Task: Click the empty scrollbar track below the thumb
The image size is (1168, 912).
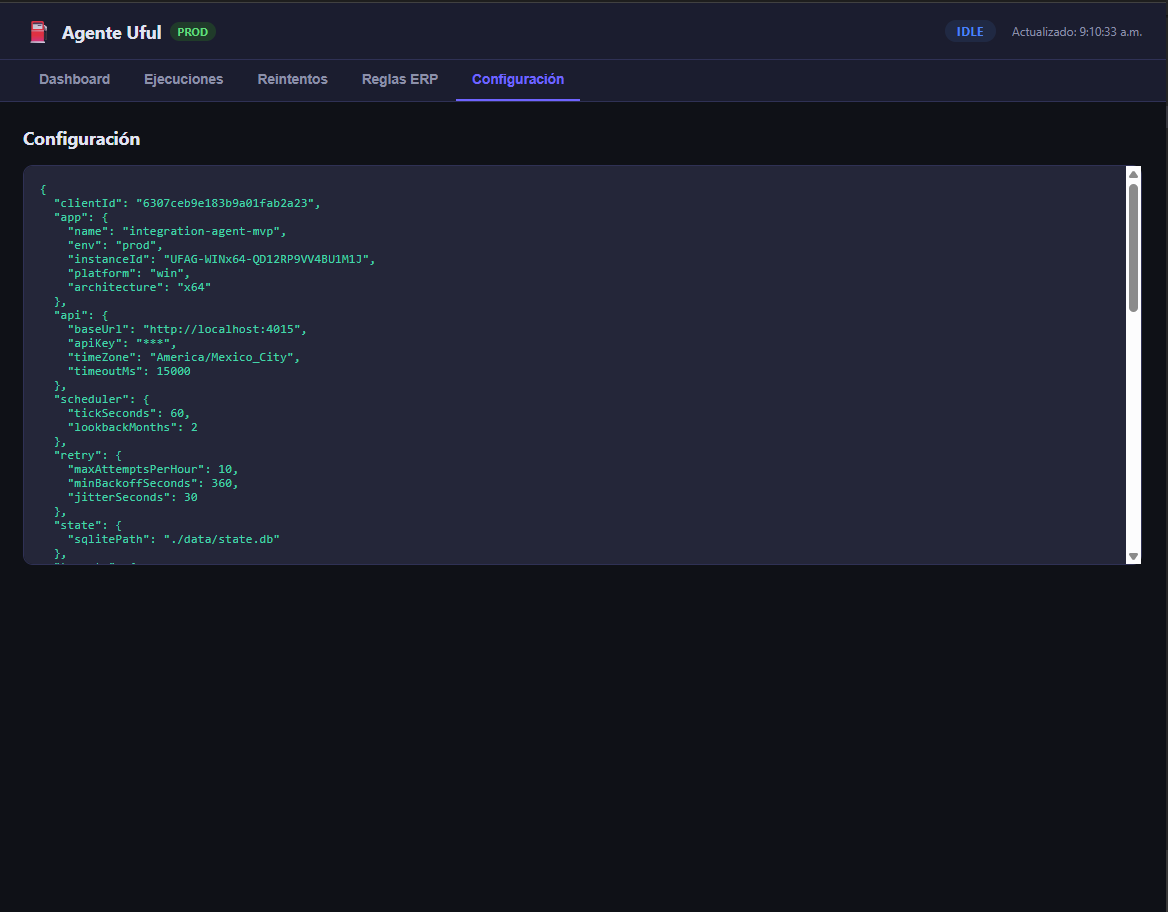Action: [x=1133, y=430]
